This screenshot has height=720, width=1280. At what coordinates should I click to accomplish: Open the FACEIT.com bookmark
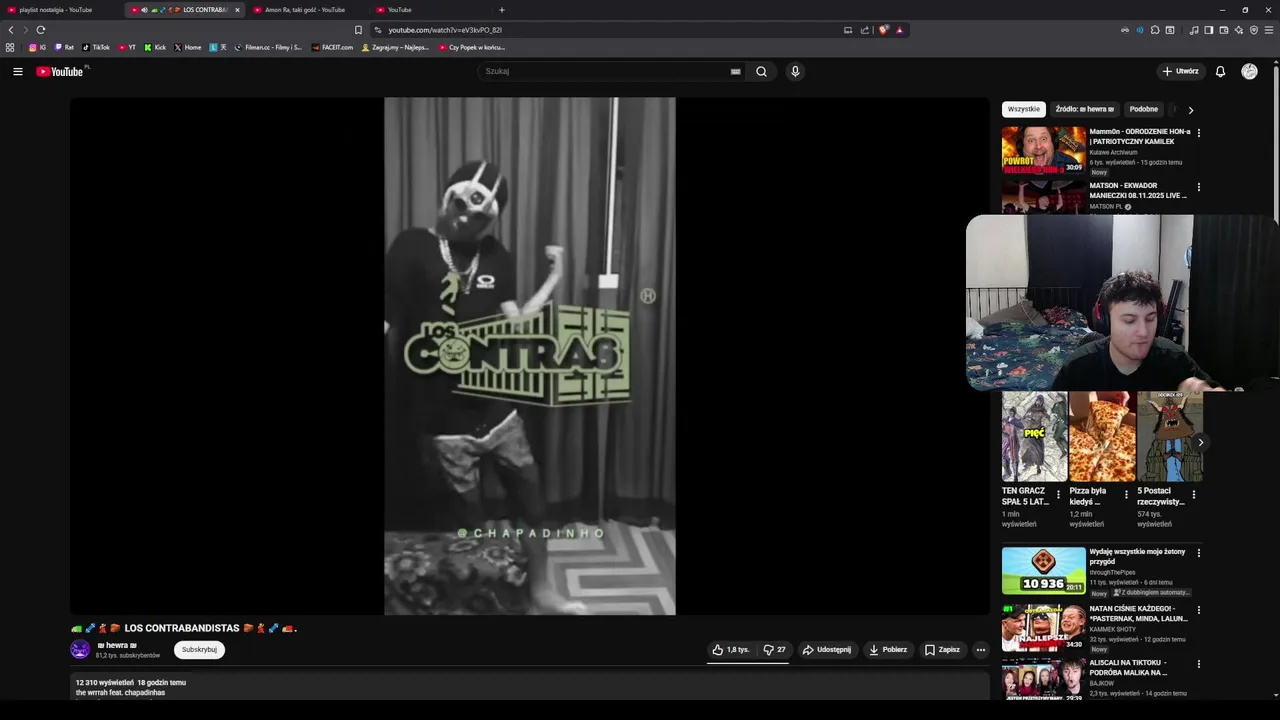[332, 47]
